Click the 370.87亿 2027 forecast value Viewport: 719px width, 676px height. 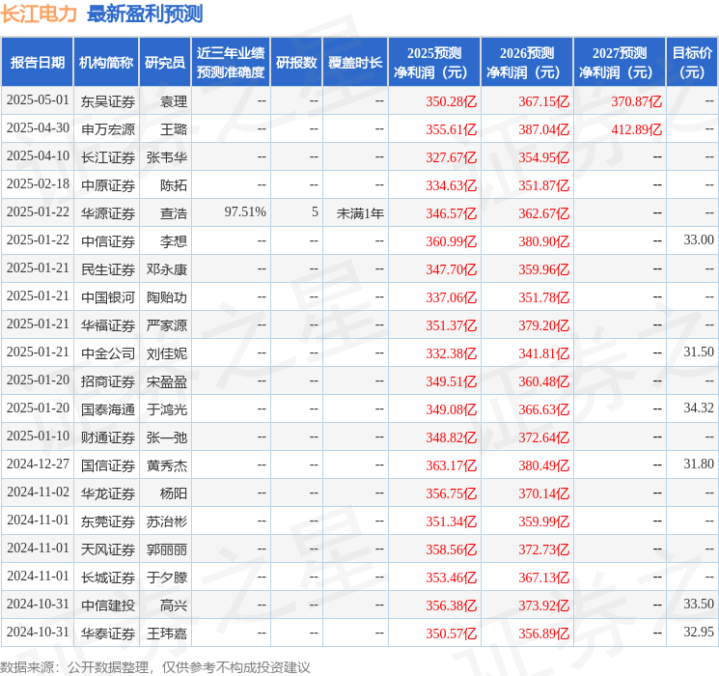[636, 101]
